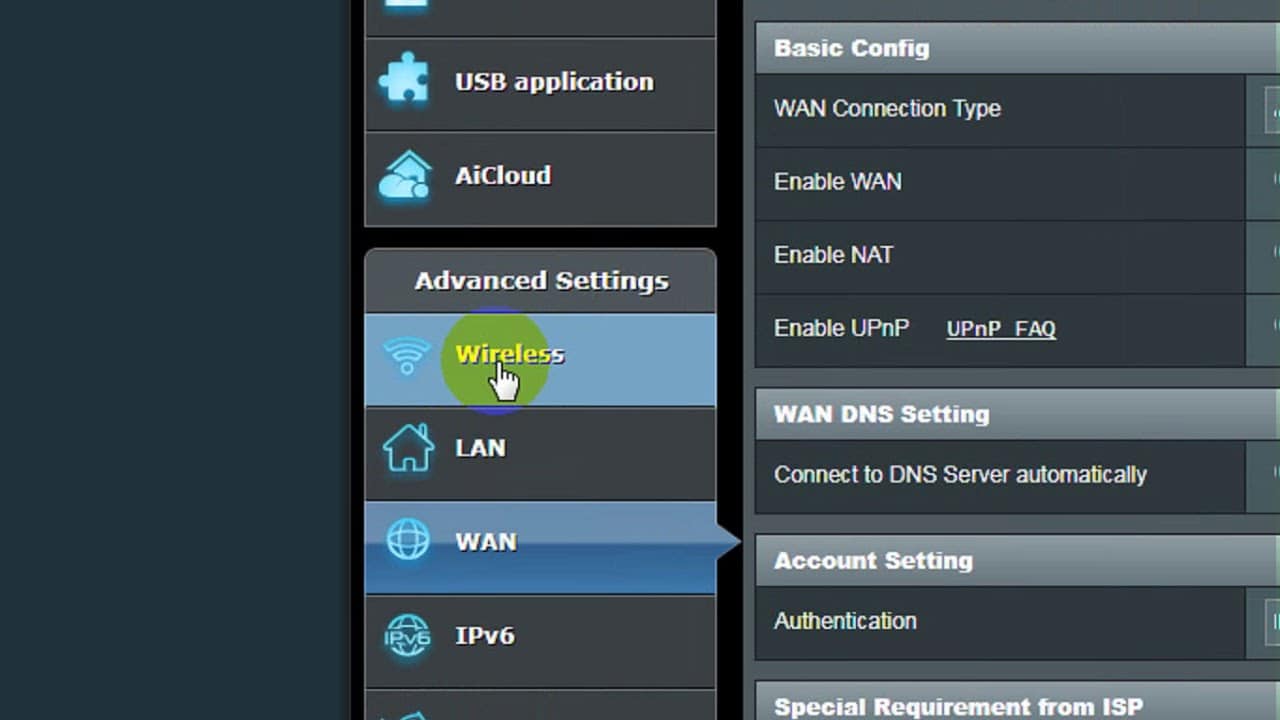Open the Authentication dropdown
This screenshot has width=1280, height=720.
[1272, 621]
